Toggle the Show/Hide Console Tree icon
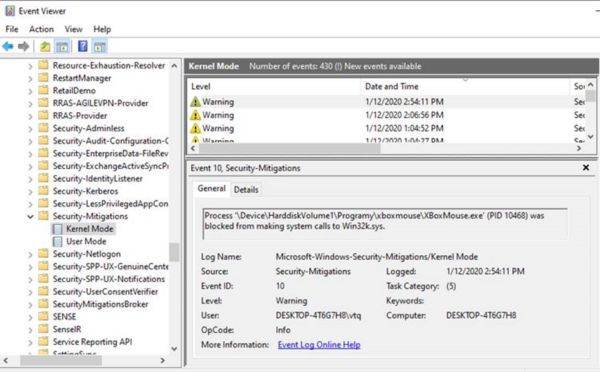Image resolution: width=600 pixels, height=372 pixels. [62, 47]
